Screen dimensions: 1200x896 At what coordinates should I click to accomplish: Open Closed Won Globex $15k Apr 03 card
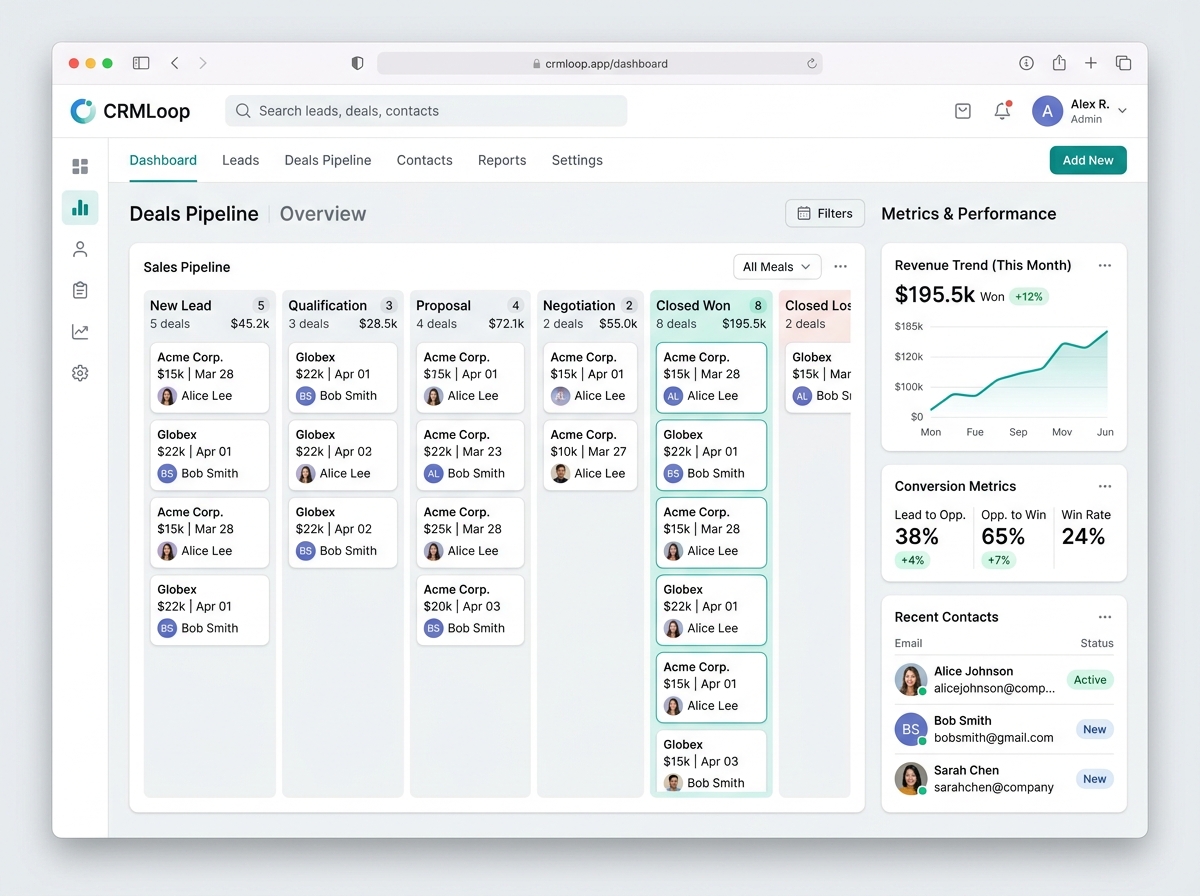(711, 762)
